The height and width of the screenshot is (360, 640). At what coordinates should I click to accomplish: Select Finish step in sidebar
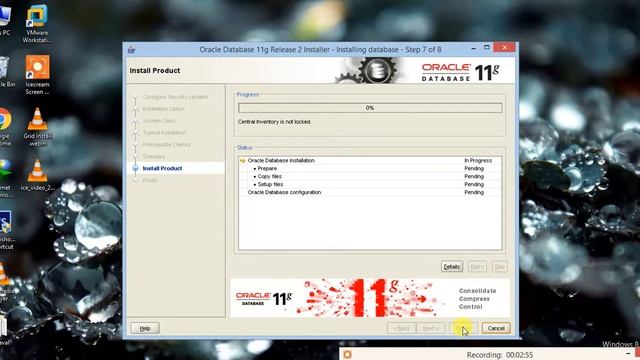point(149,180)
